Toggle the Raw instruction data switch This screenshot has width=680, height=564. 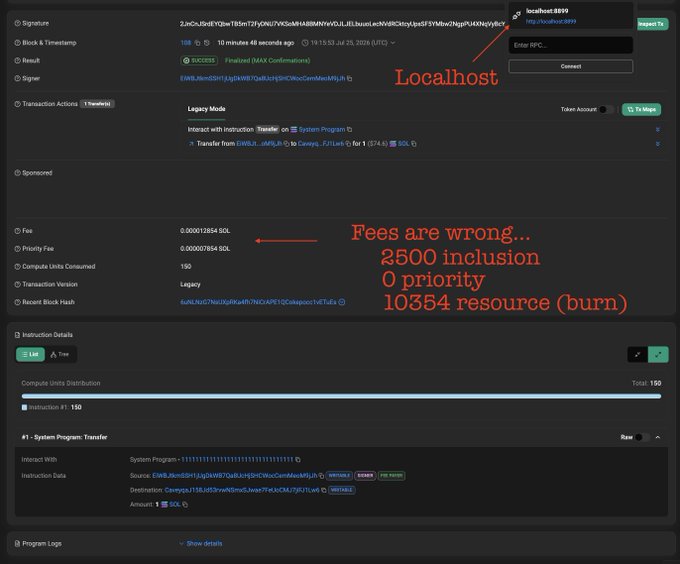tap(642, 437)
